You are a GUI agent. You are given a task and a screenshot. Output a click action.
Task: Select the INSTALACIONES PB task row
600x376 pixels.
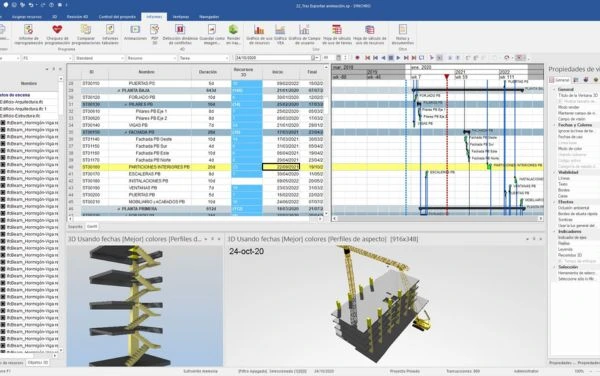coord(196,181)
